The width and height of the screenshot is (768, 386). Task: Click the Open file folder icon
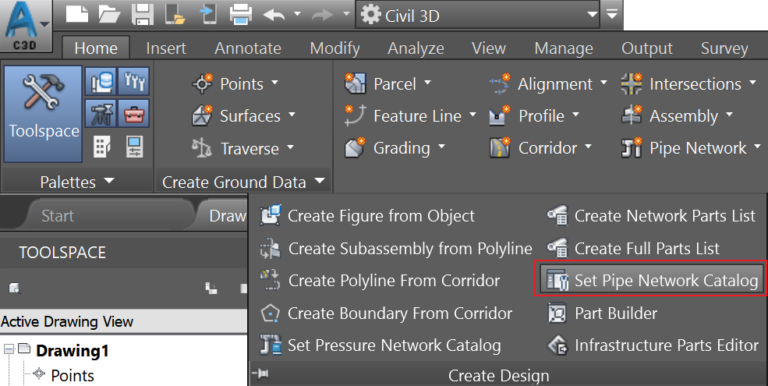tap(109, 14)
